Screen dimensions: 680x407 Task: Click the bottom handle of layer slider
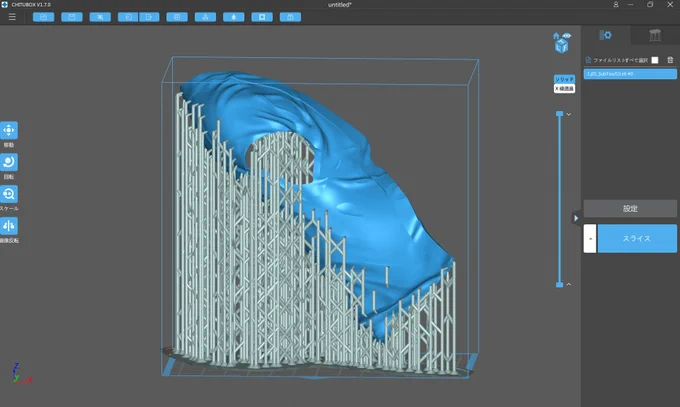click(559, 285)
